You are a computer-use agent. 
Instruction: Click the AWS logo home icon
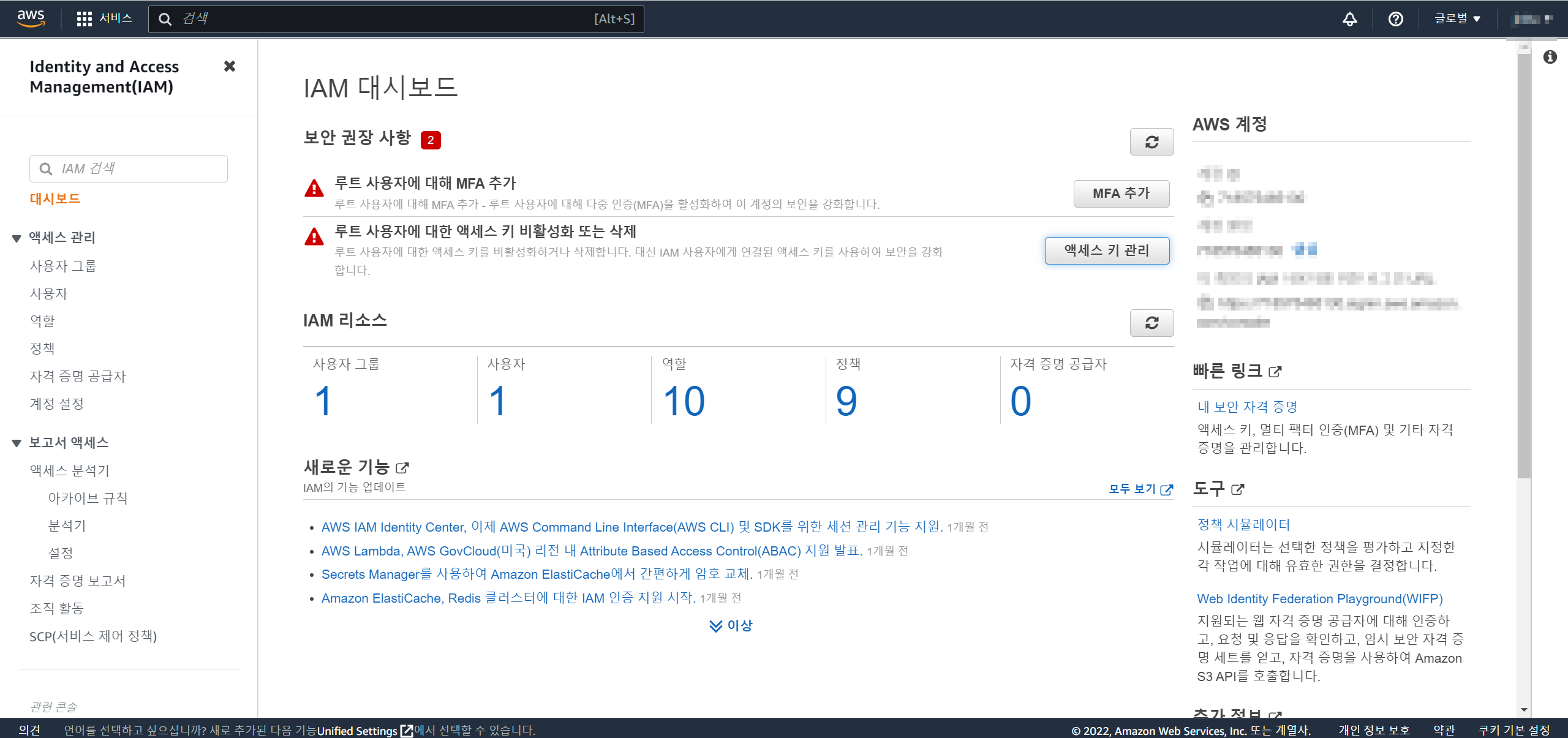[31, 18]
